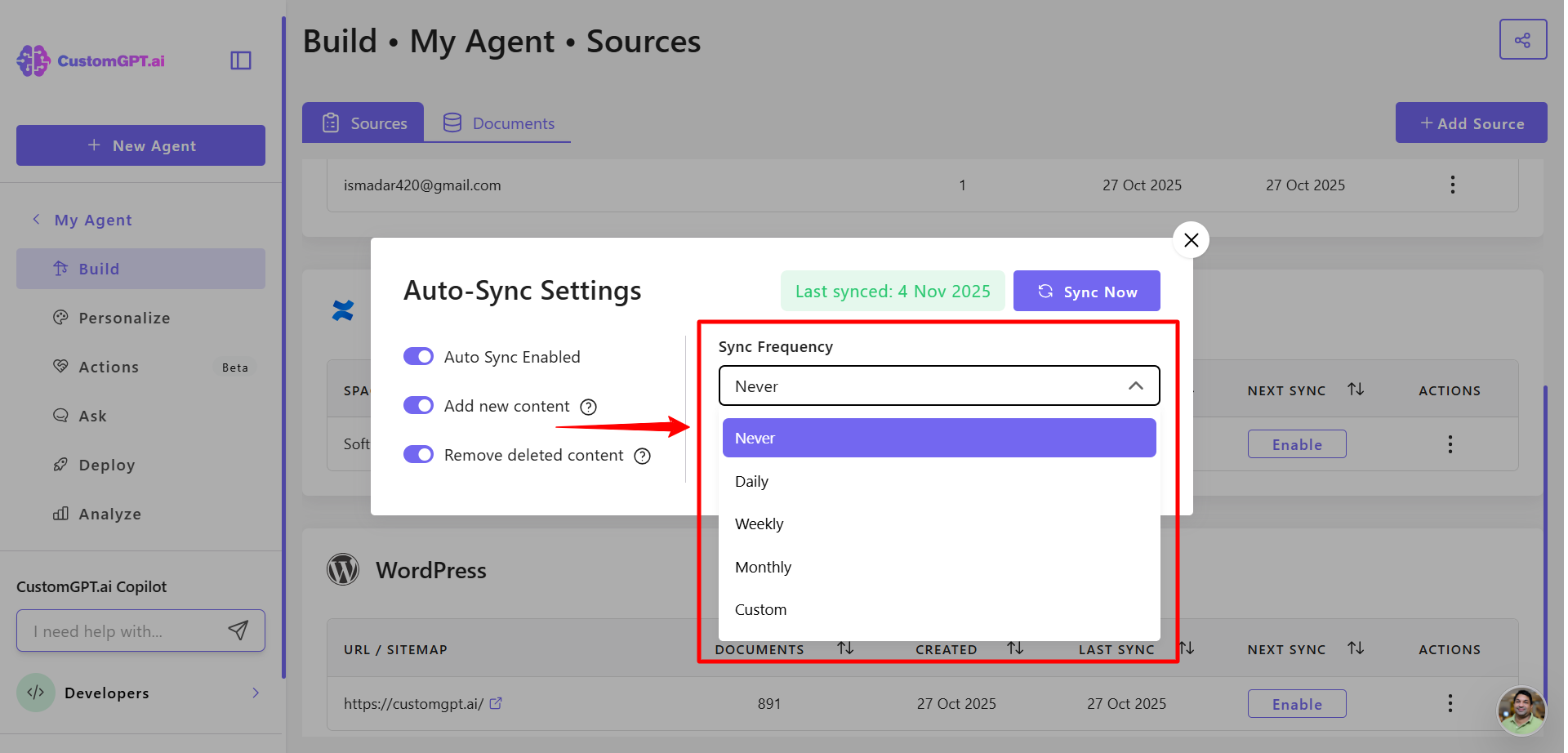Open Analyze in the sidebar
This screenshot has height=753, width=1568.
pyautogui.click(x=140, y=514)
